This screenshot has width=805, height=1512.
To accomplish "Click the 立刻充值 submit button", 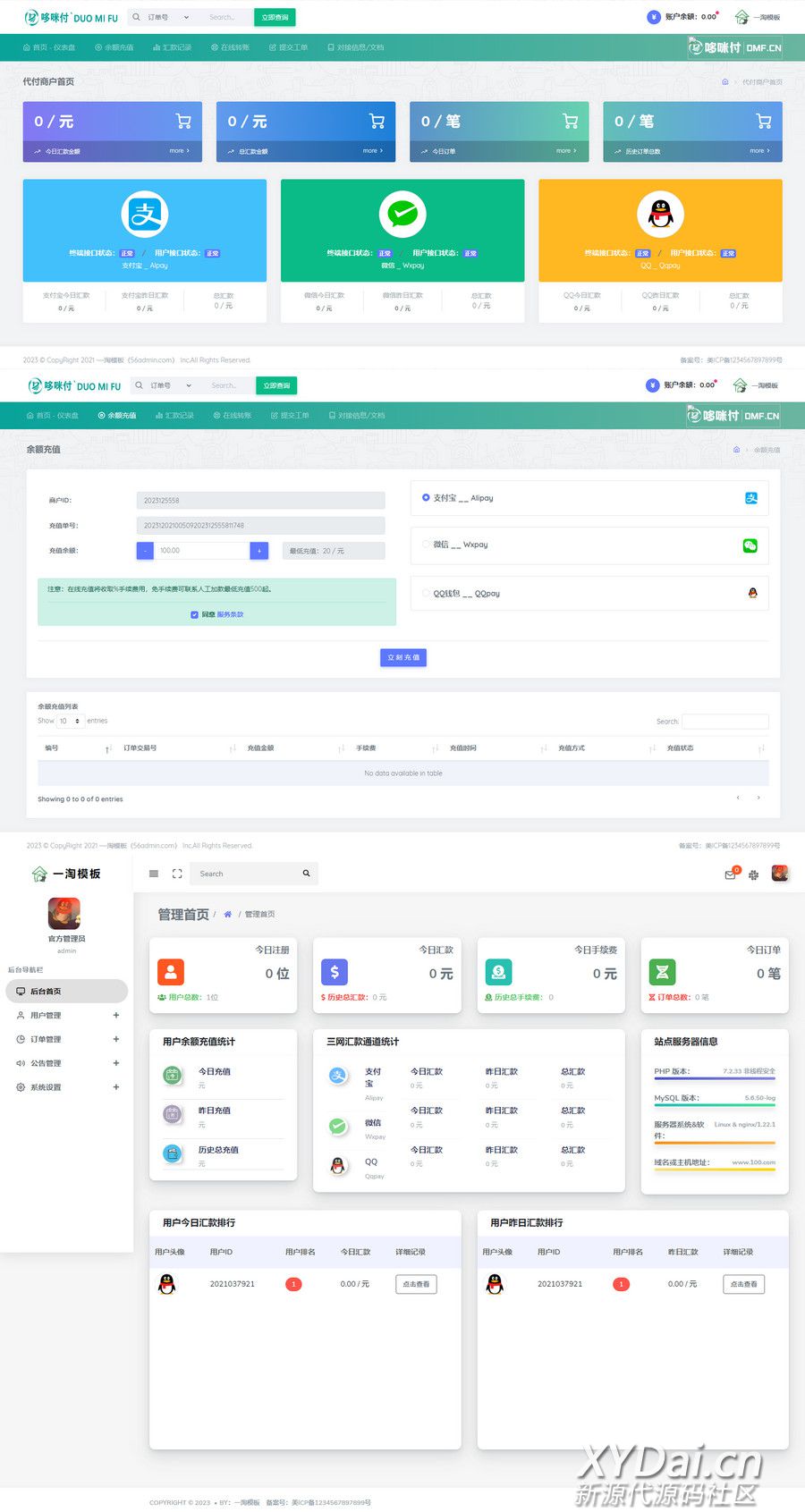I will click(x=403, y=657).
